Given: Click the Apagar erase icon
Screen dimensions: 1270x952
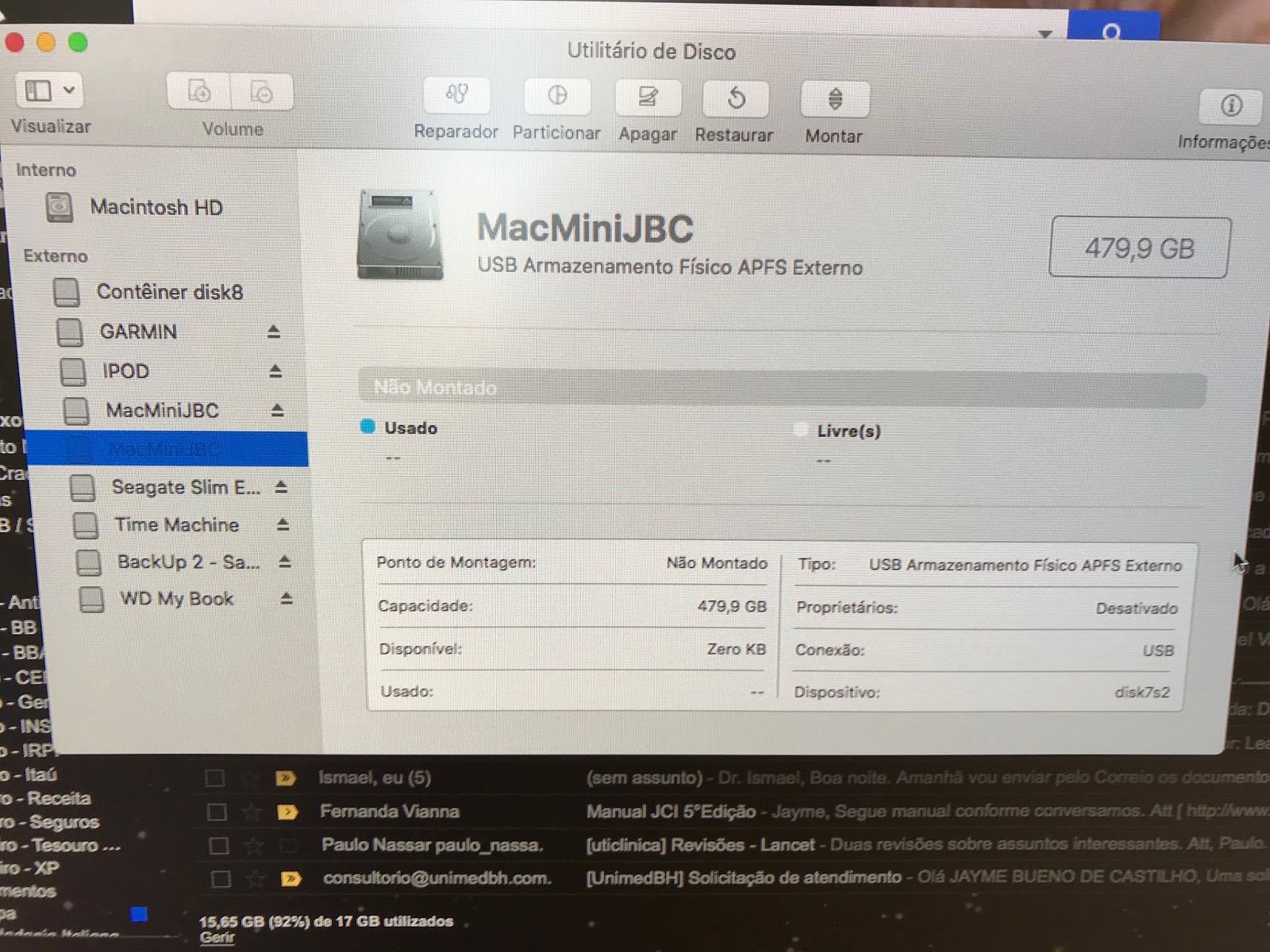Looking at the screenshot, I should tap(648, 98).
